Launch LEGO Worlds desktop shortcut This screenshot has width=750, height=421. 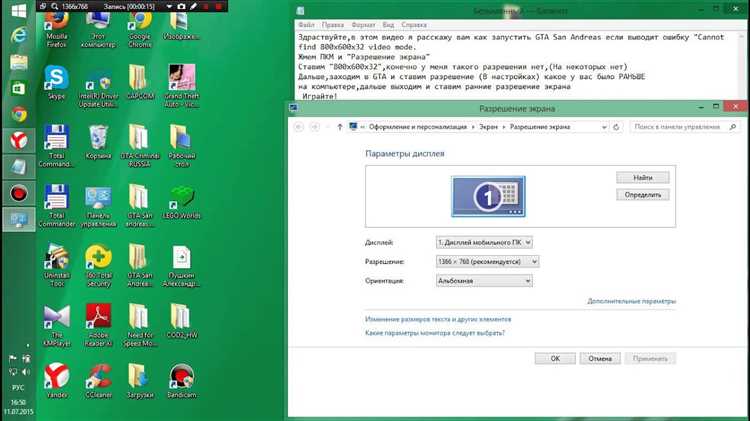pos(182,202)
